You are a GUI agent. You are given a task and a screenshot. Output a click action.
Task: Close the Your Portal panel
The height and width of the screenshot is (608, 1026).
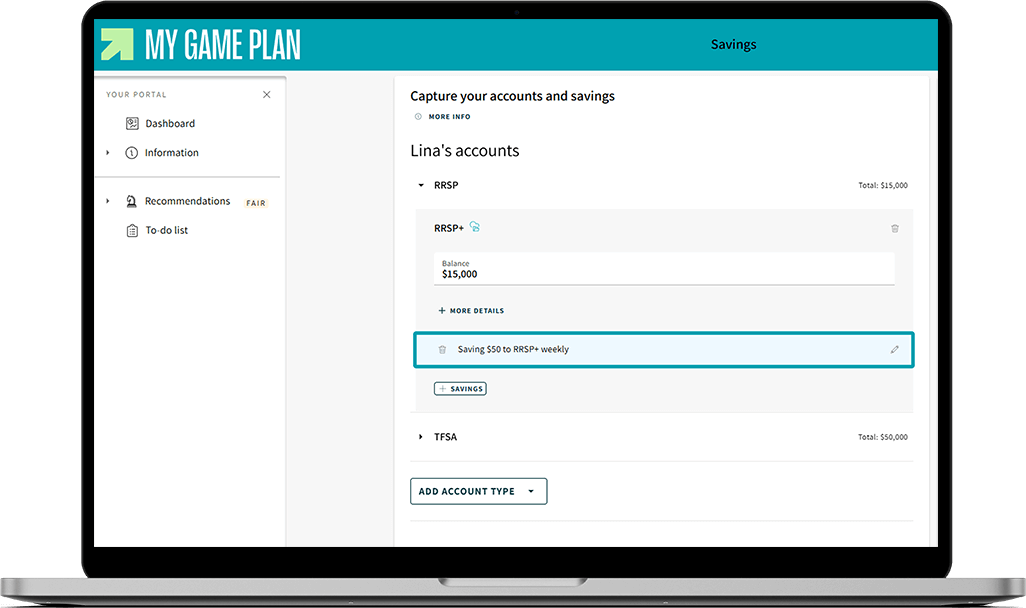[266, 94]
